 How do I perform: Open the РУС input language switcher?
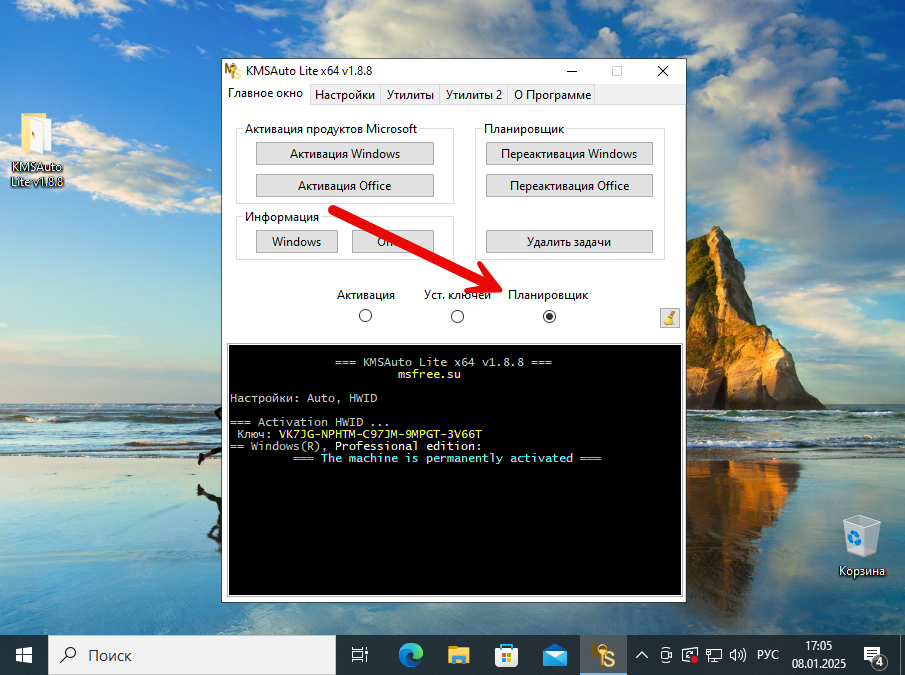768,656
